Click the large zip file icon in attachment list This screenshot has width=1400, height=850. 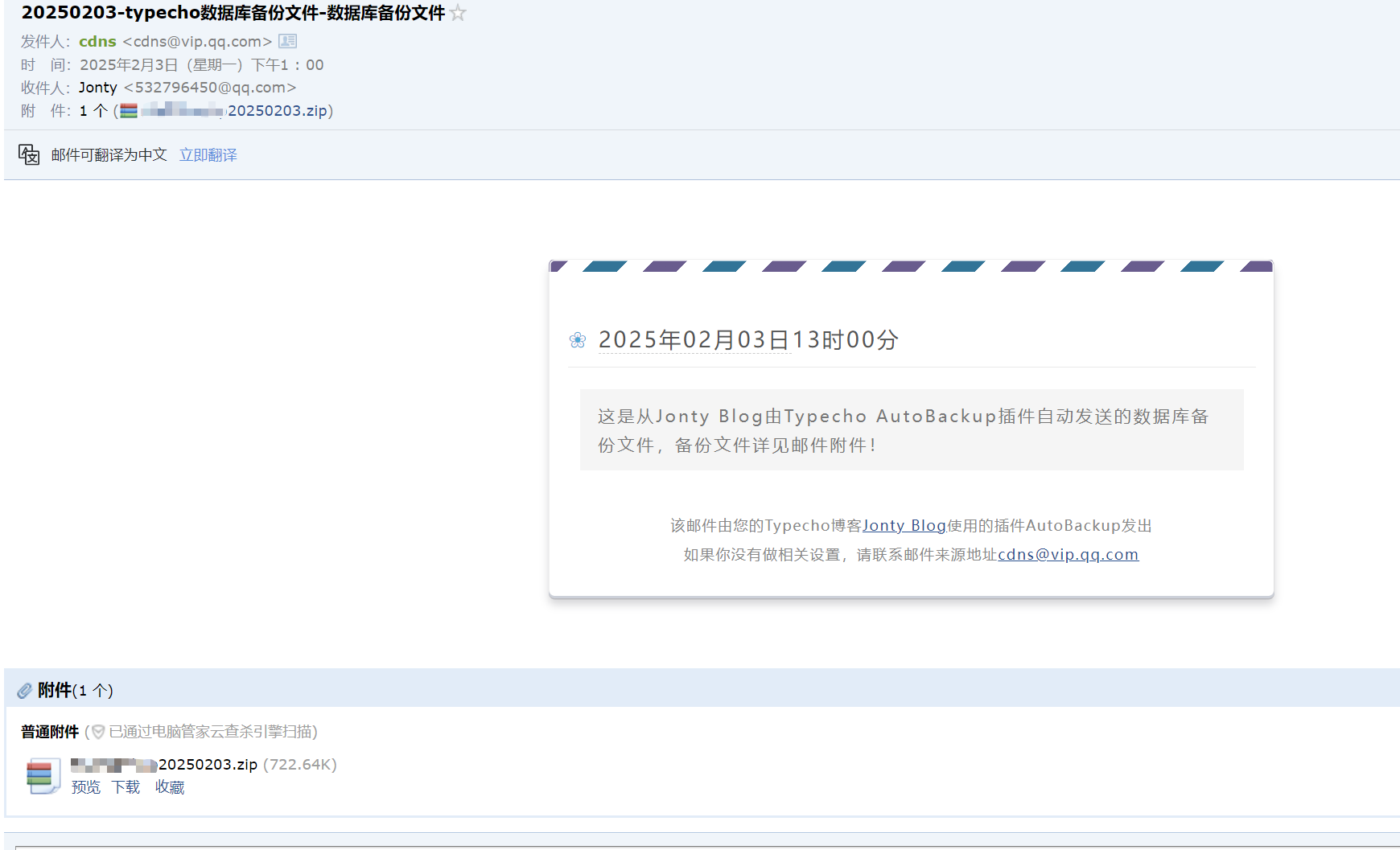pyautogui.click(x=42, y=776)
